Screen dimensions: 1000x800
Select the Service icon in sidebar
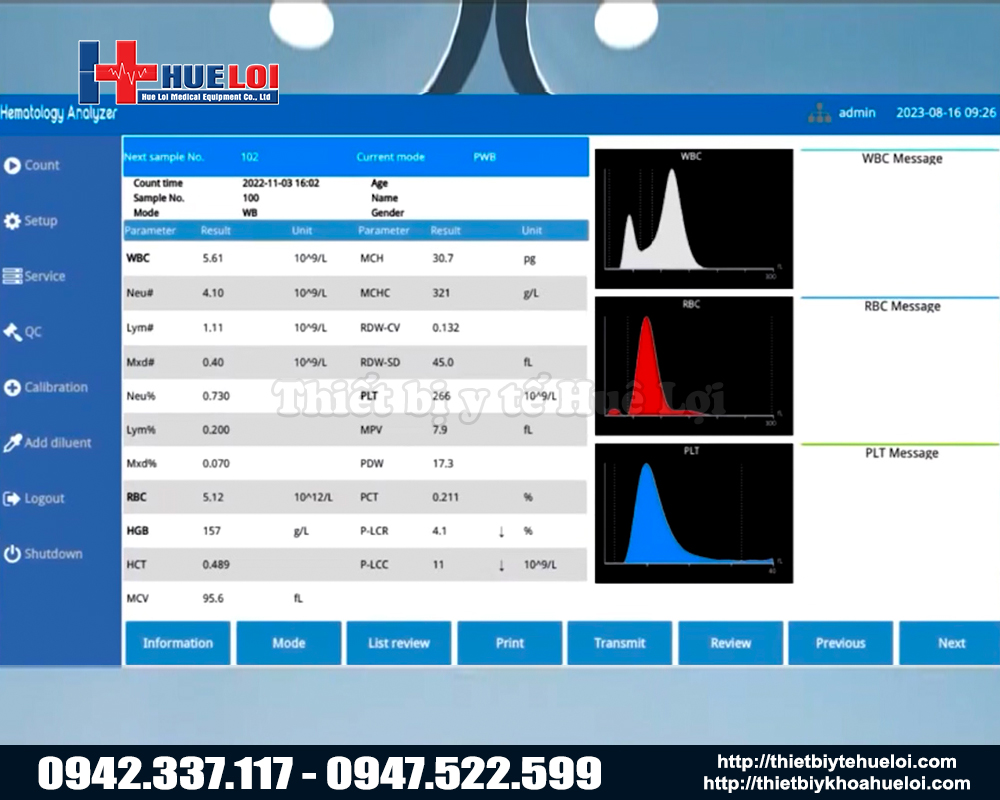tap(12, 276)
